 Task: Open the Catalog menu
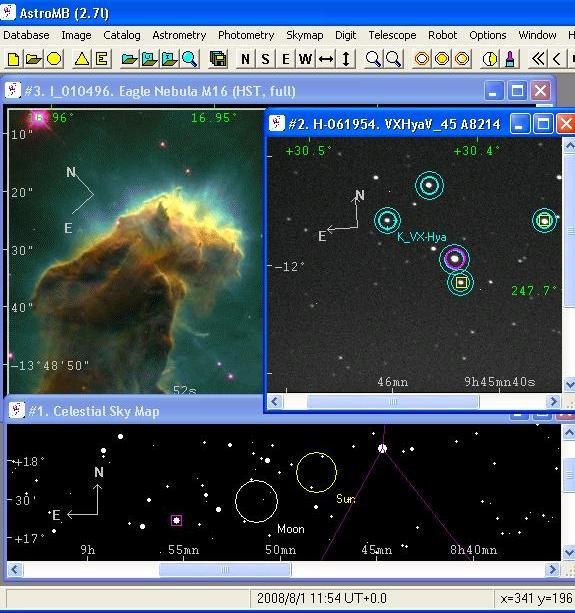click(x=122, y=35)
